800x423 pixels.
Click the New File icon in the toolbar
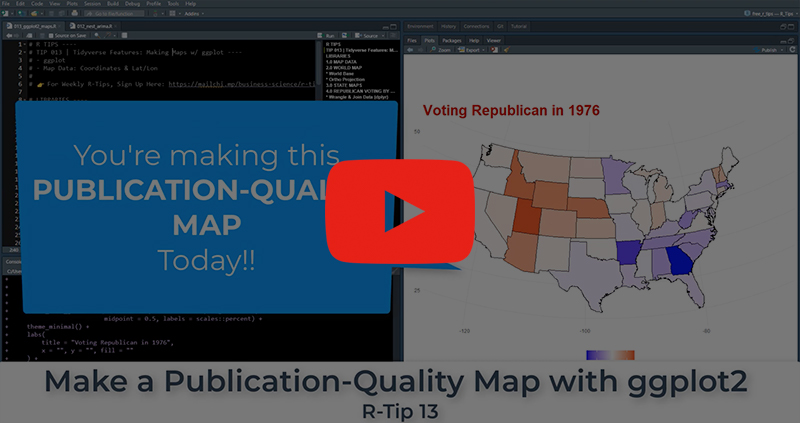pyautogui.click(x=7, y=13)
